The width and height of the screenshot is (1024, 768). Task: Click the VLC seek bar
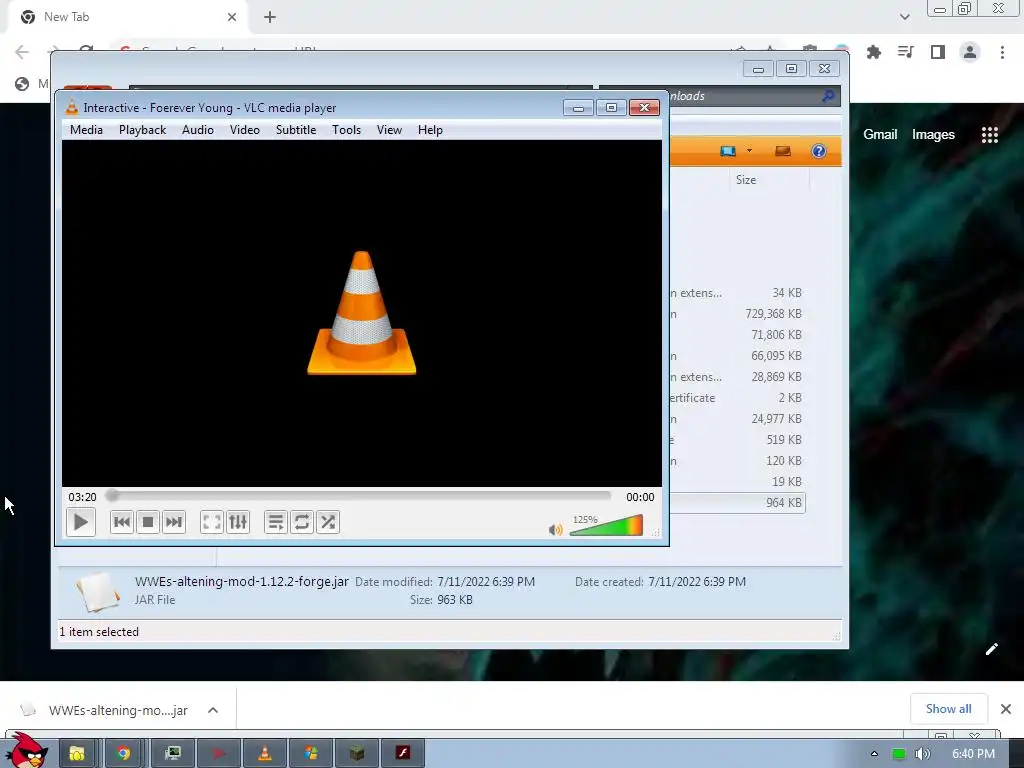tap(358, 496)
